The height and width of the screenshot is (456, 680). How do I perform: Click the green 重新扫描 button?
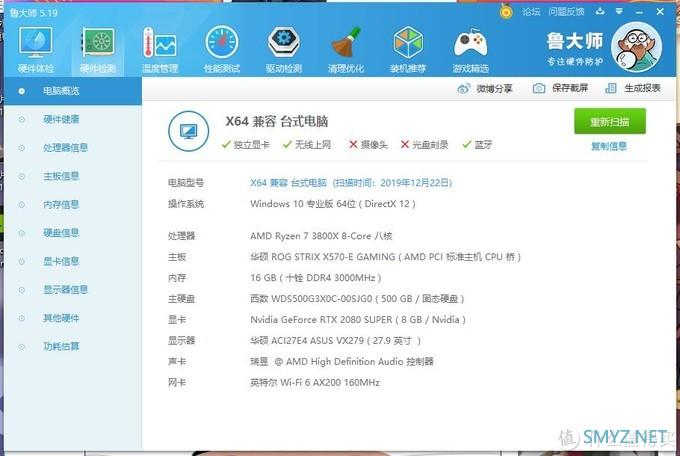coord(610,121)
